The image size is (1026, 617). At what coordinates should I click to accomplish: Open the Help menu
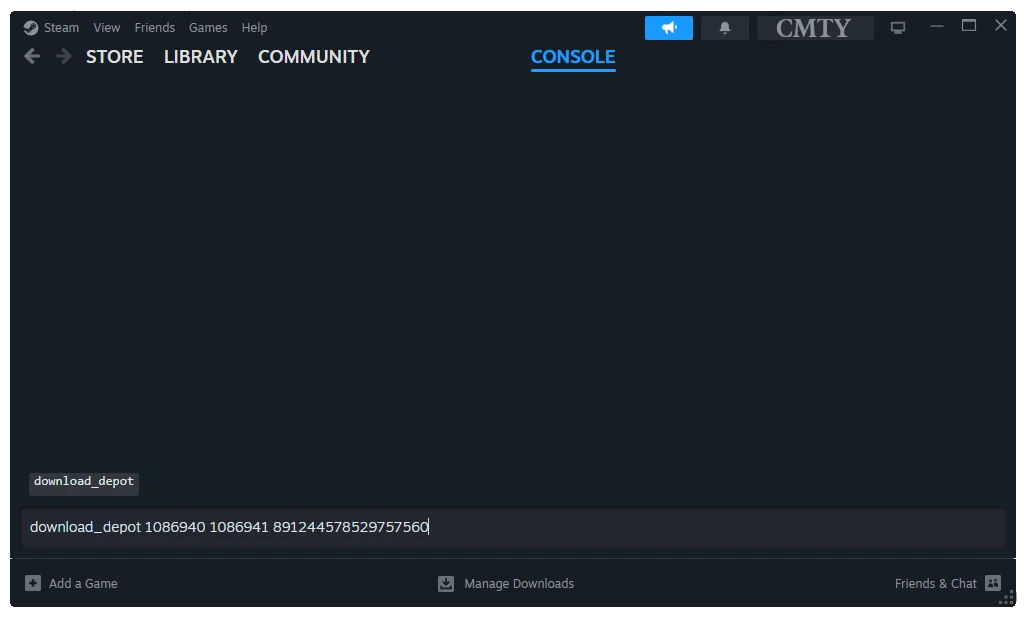click(x=254, y=28)
